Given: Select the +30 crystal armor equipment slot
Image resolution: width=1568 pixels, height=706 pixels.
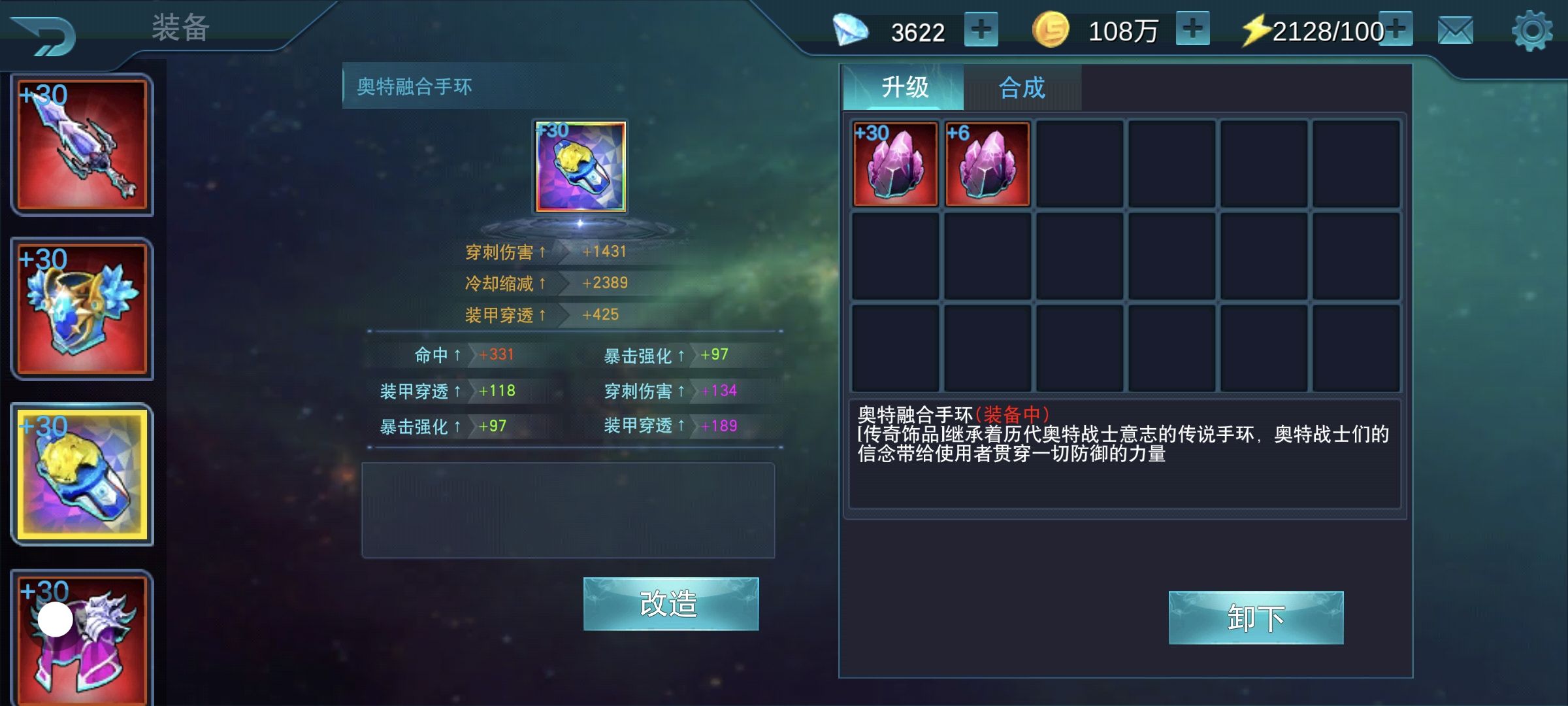Looking at the screenshot, I should (x=82, y=309).
